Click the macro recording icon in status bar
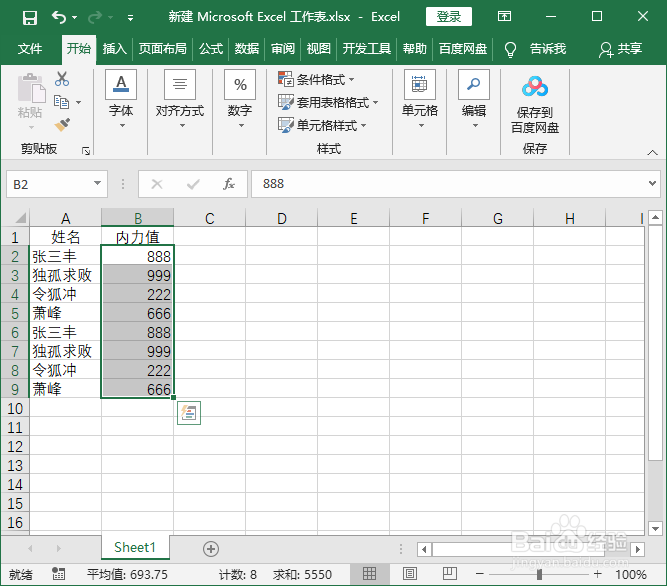Viewport: 667px width, 586px height. point(58,574)
